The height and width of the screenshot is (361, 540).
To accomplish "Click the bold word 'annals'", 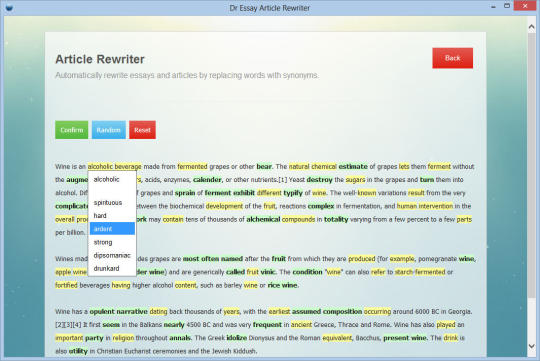I will (180, 338).
